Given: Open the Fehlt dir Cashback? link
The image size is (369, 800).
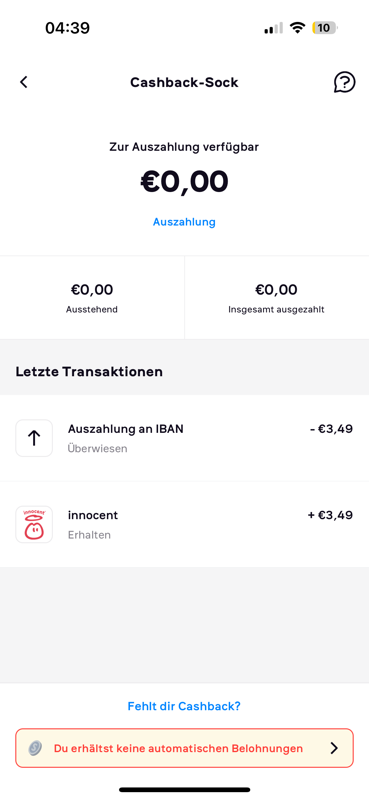Looking at the screenshot, I should click(x=184, y=706).
